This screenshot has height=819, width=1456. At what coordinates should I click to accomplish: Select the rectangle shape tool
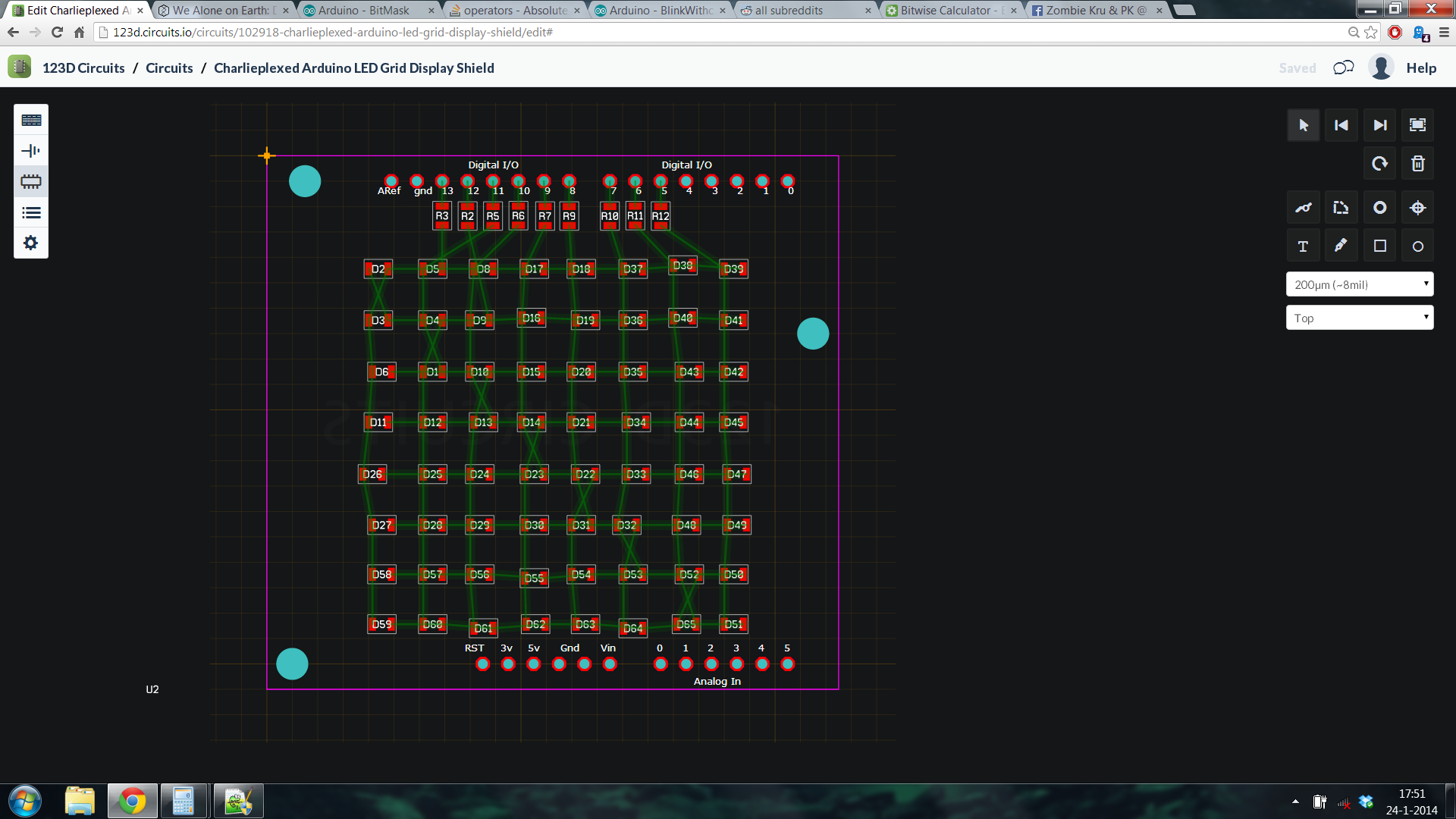pos(1379,245)
